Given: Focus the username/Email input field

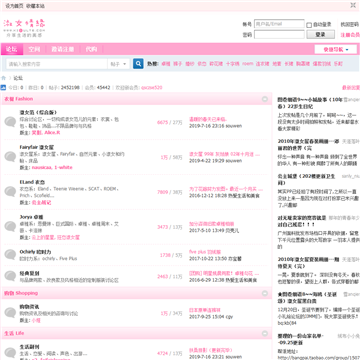Looking at the screenshot, I should point(279,24).
